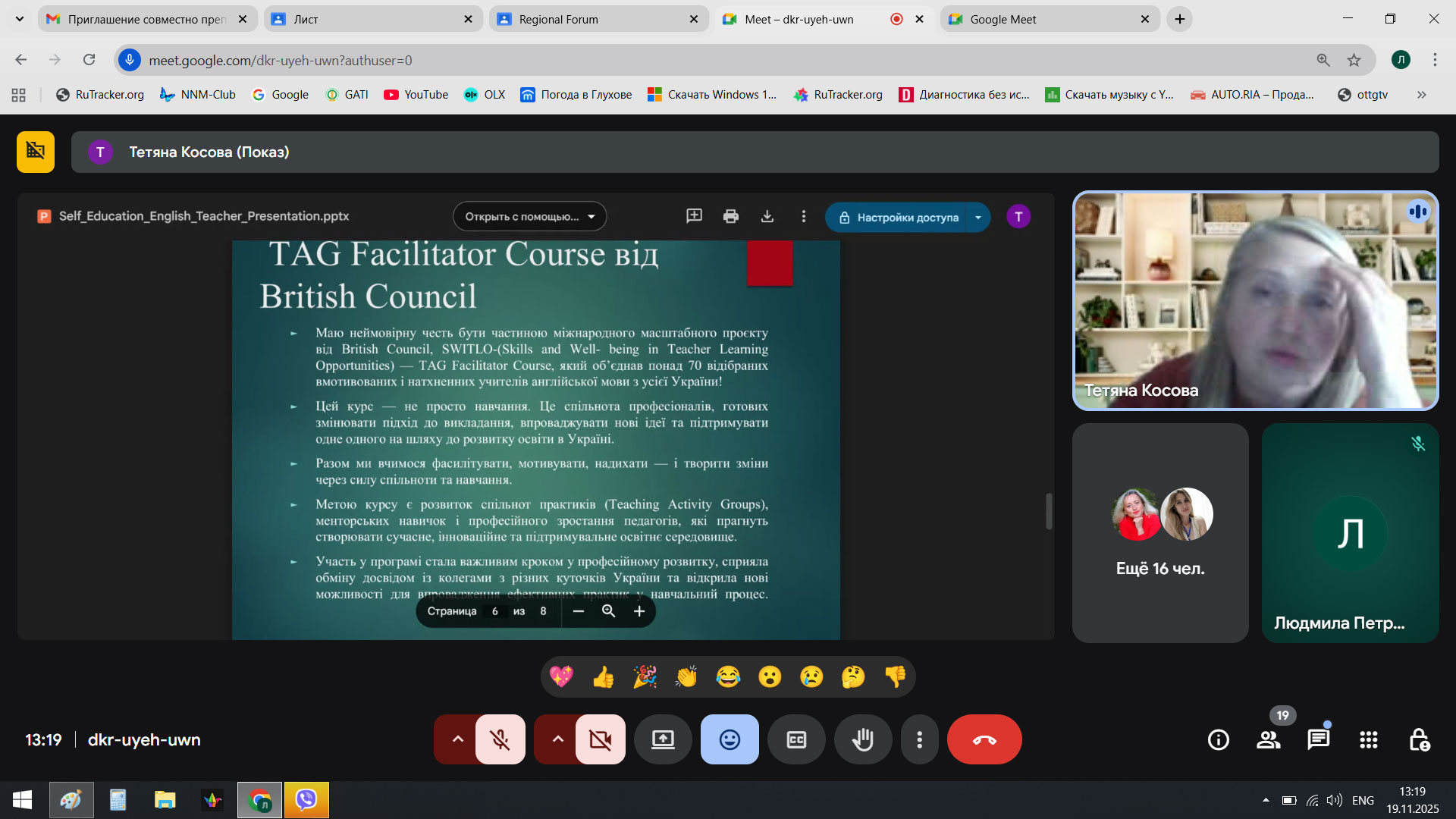Download the presentation file
1456x819 pixels.
767,217
